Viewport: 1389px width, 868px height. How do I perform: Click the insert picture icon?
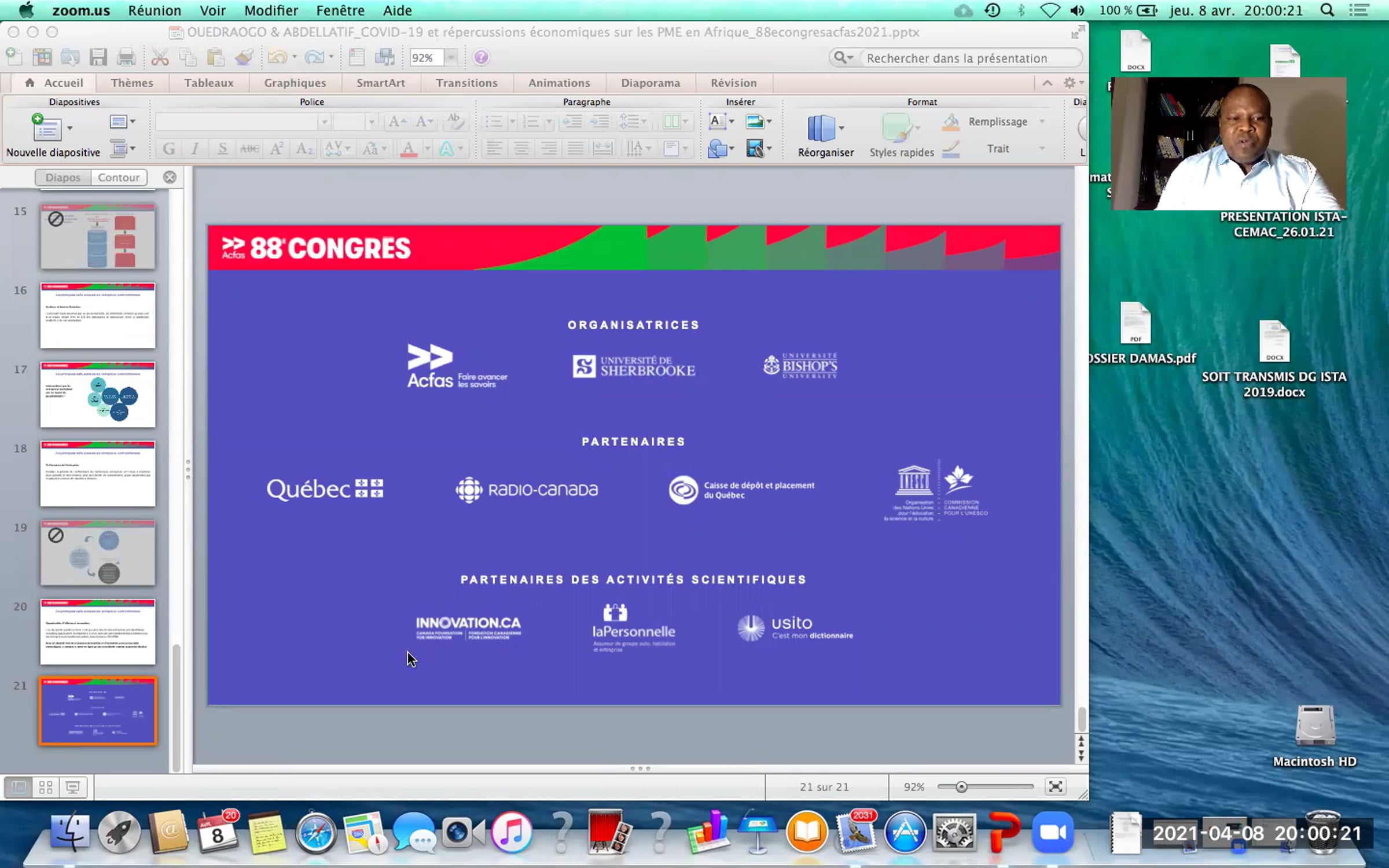click(755, 121)
